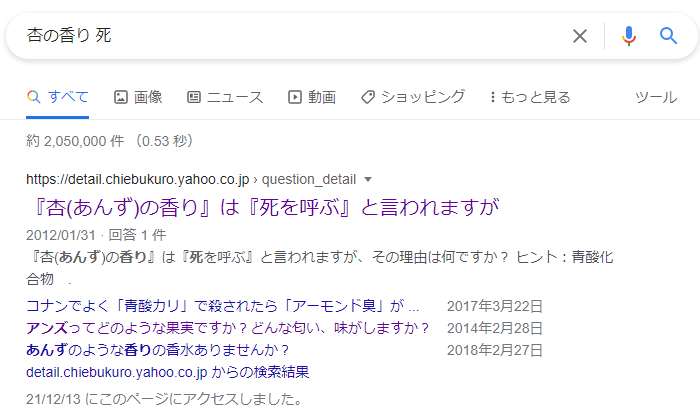Start voice search with the microphone icon
Viewport: 700px width, 415px height.
point(629,36)
